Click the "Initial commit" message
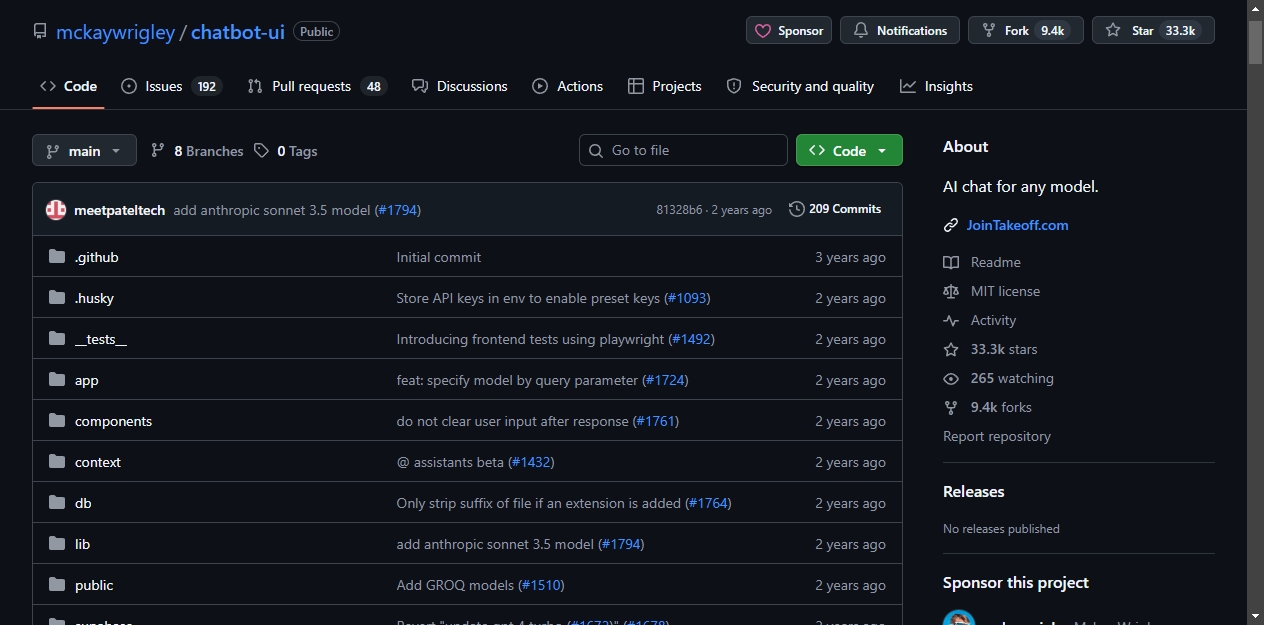Screen dimensions: 1264x625 point(438,257)
